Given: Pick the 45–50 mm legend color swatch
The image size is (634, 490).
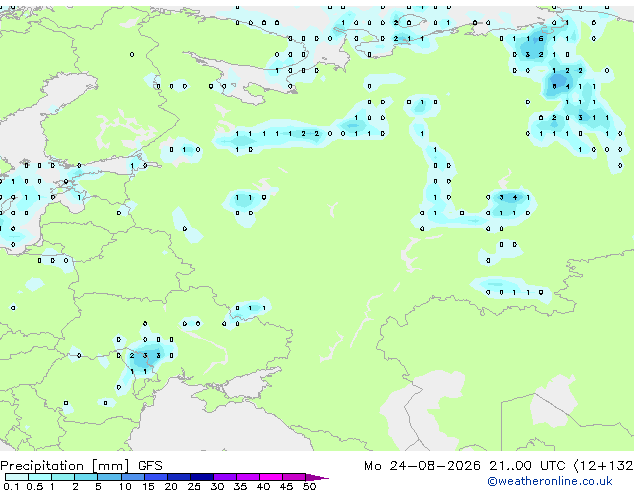Looking at the screenshot, I should 294,477.
